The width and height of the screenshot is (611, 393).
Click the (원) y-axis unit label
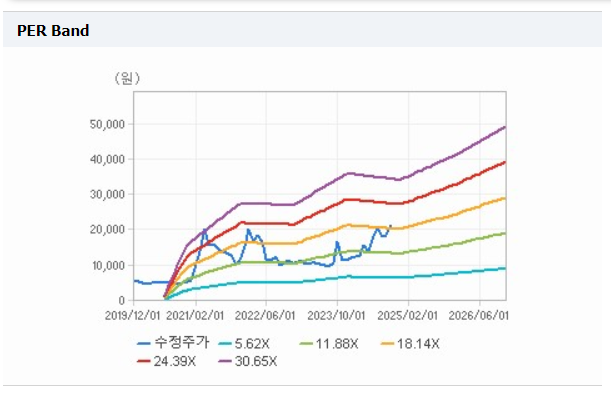127,78
